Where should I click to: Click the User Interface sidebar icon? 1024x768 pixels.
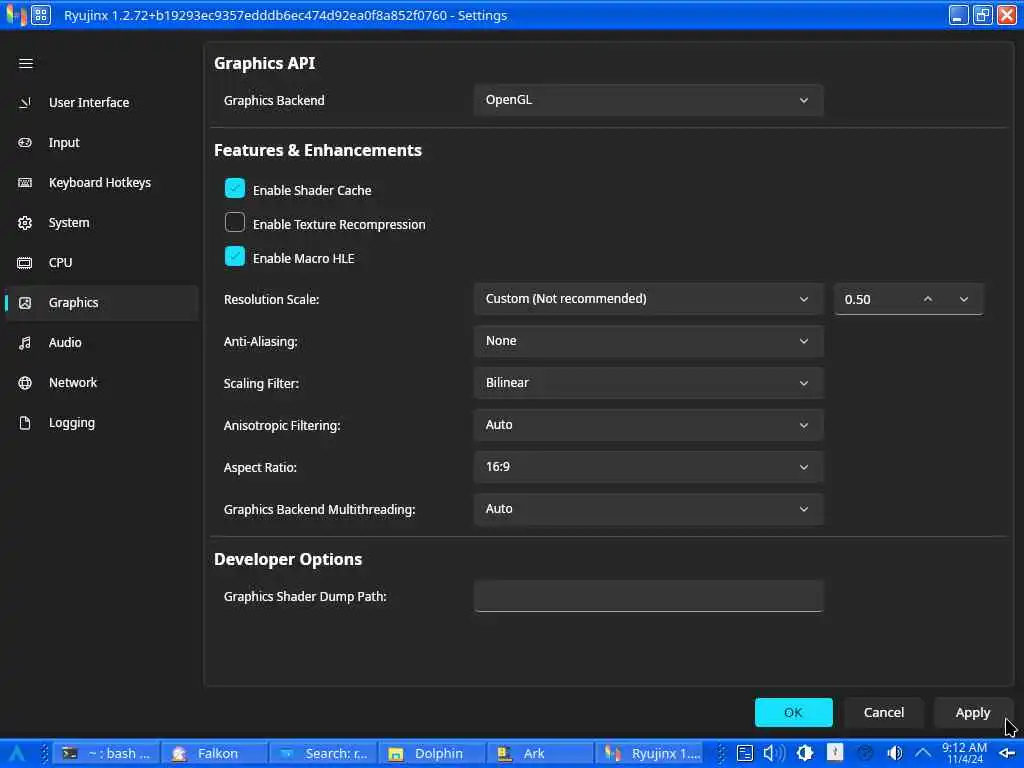pyautogui.click(x=25, y=103)
